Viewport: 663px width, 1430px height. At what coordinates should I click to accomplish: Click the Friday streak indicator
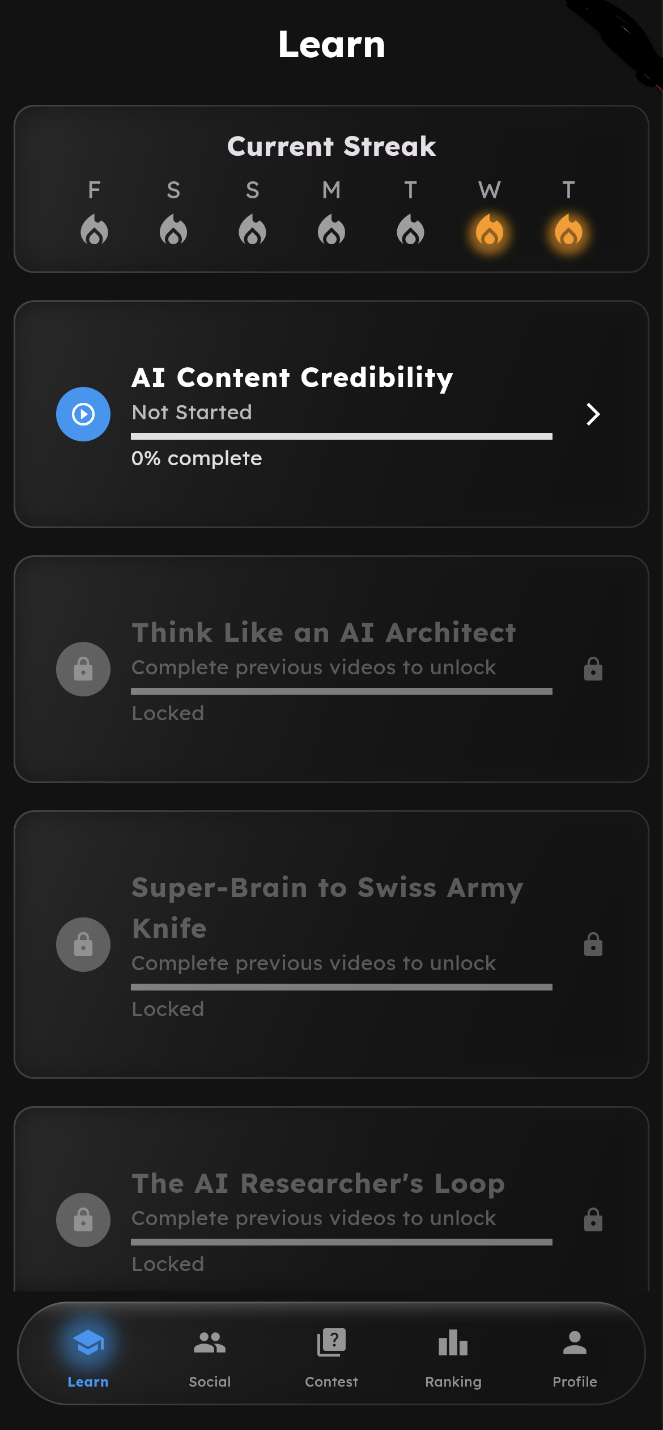94,230
